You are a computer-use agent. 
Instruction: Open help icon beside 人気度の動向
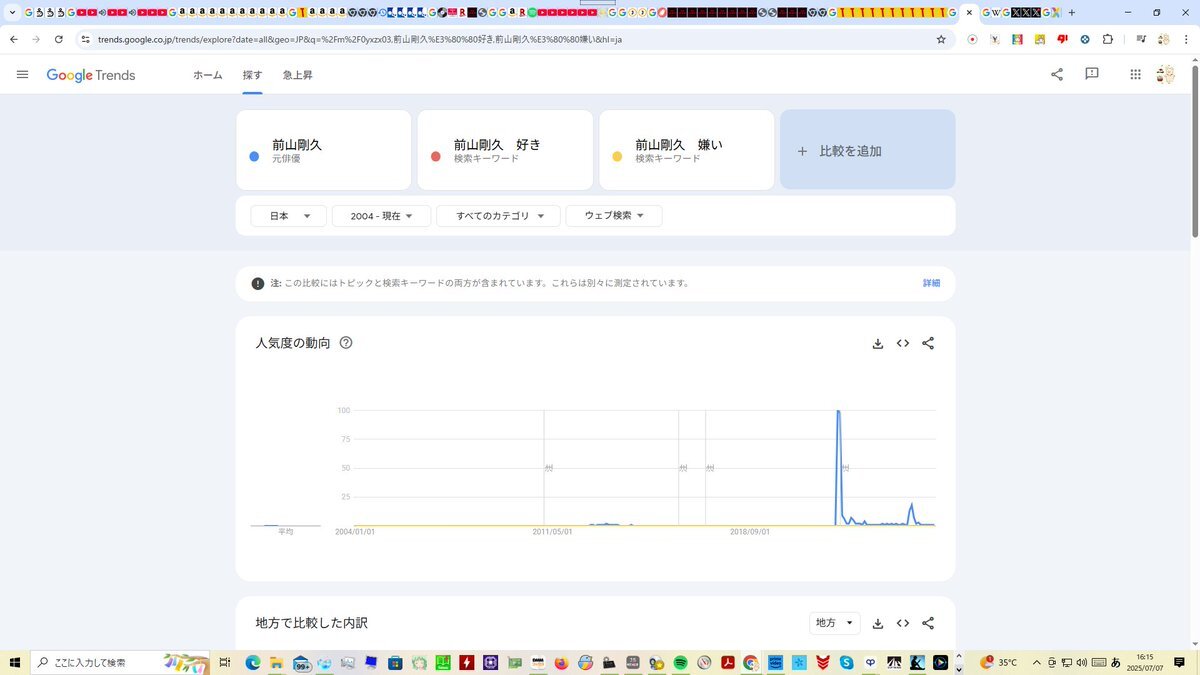[346, 343]
